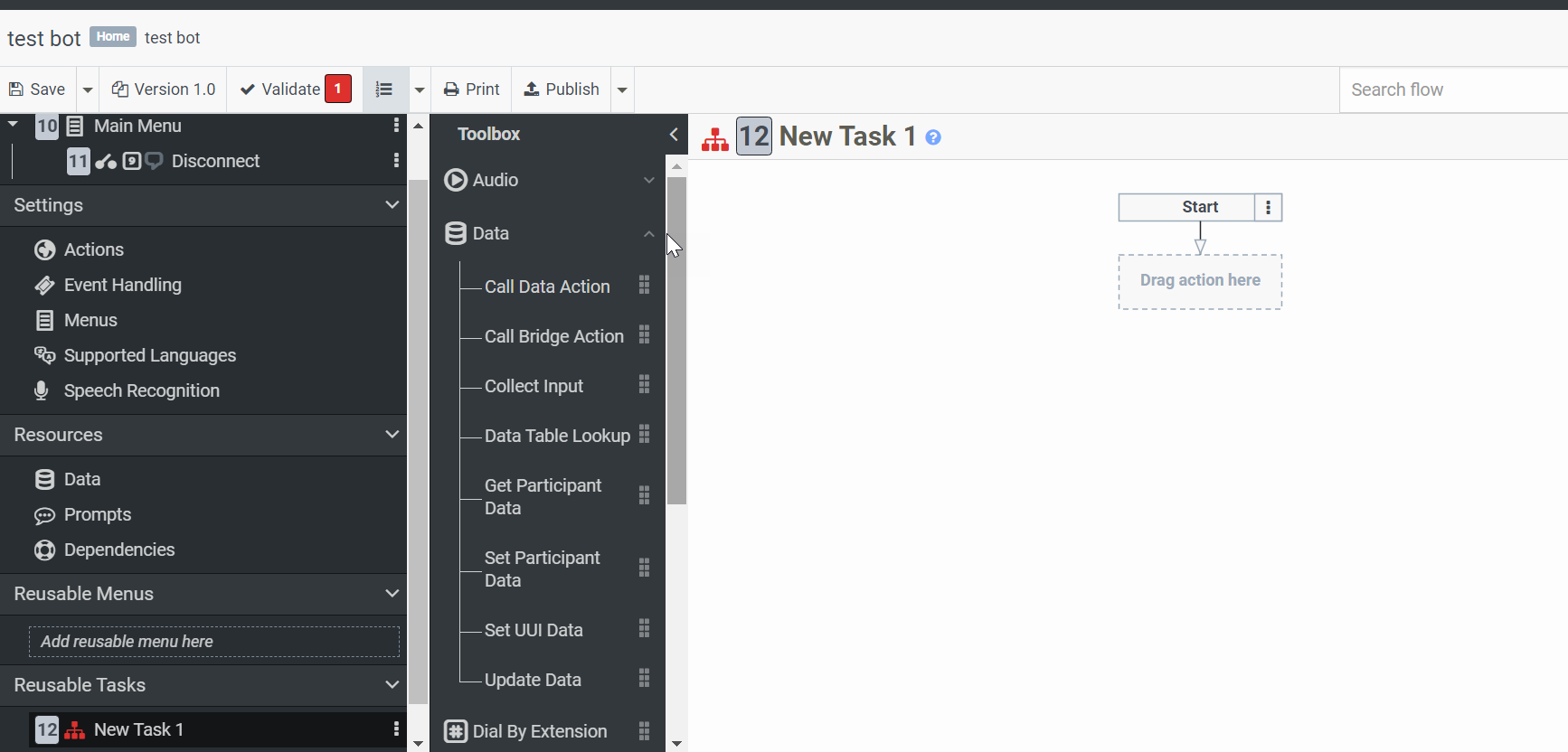Collapse the Settings section
The image size is (1568, 752).
pos(392,205)
